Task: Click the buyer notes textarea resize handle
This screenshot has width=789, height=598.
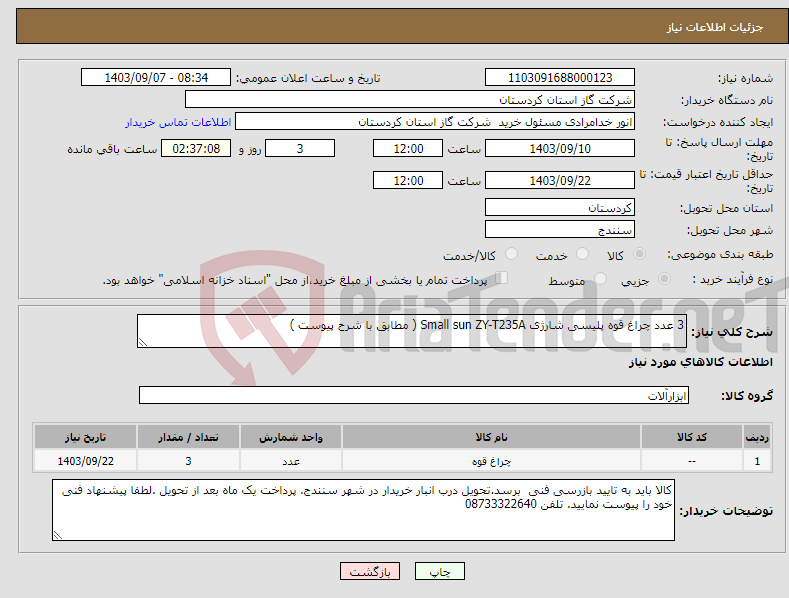Action: [x=58, y=535]
